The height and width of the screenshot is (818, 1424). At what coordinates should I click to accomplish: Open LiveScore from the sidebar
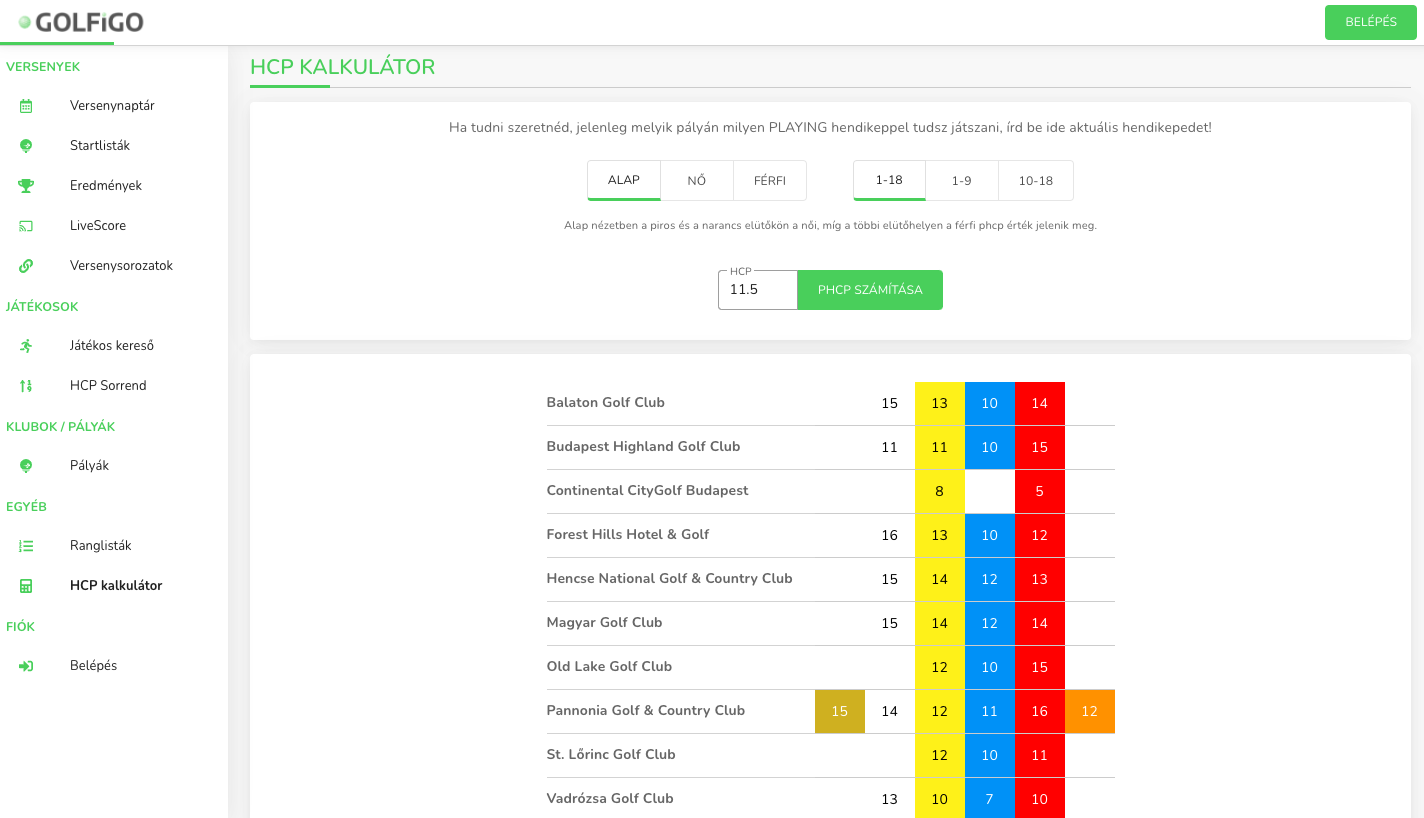coord(98,226)
